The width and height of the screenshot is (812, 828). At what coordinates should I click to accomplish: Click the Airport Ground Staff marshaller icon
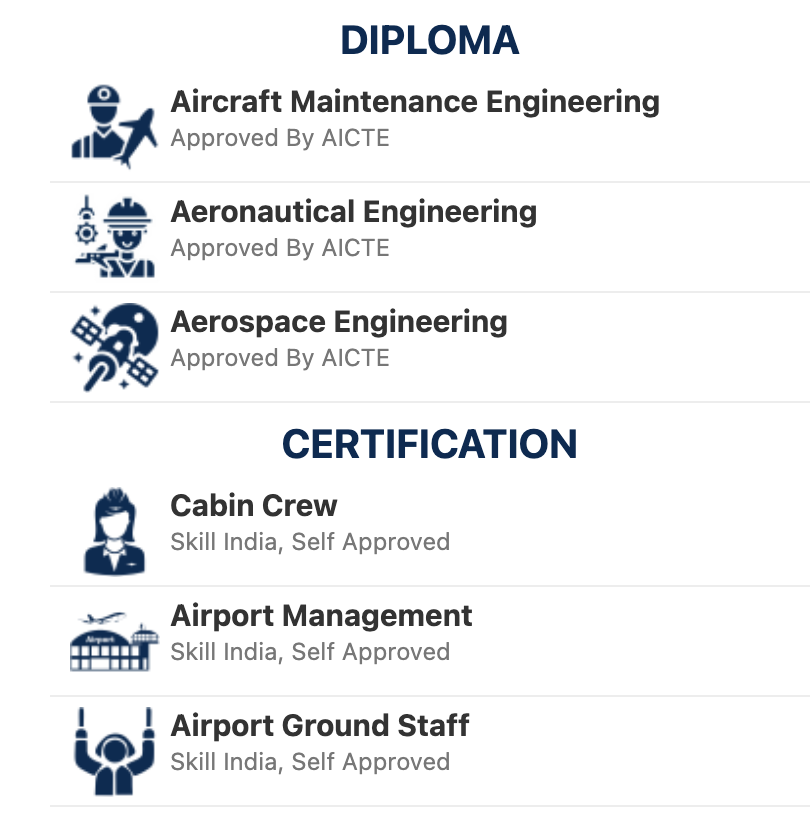click(115, 751)
